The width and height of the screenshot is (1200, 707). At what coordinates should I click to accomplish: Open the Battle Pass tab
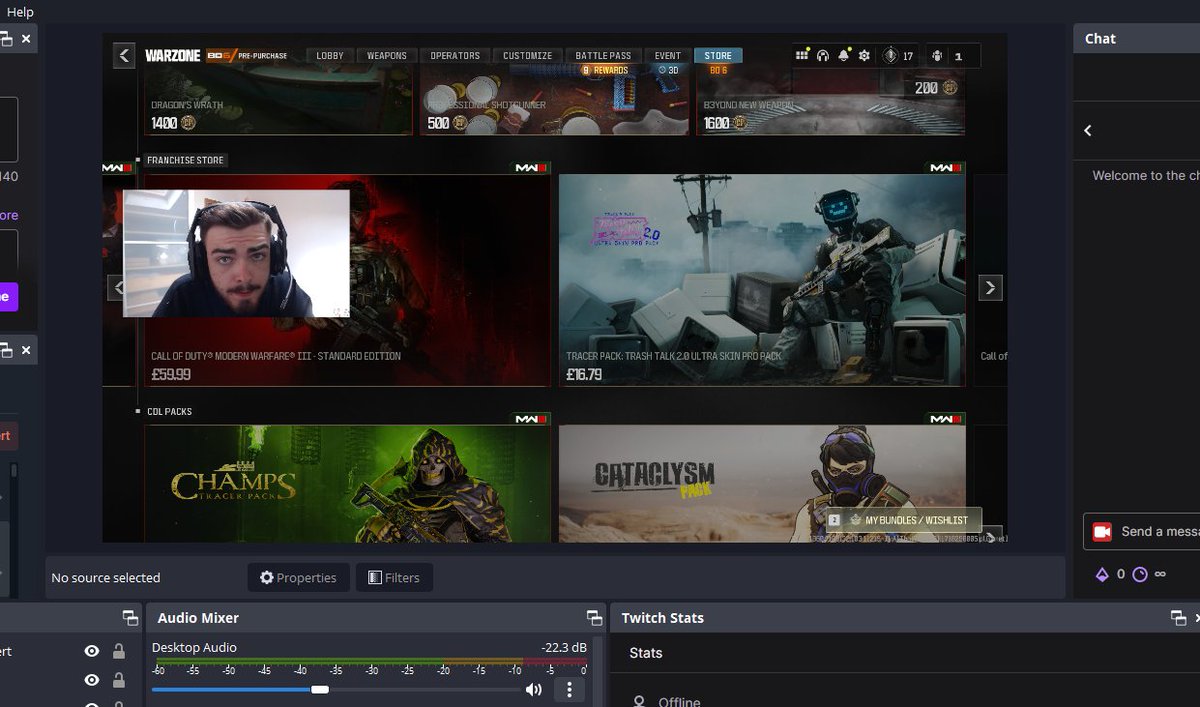(x=604, y=56)
